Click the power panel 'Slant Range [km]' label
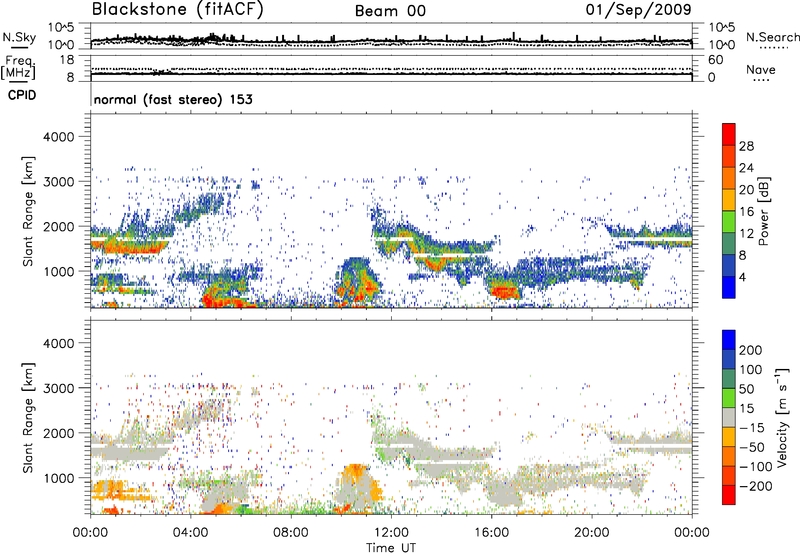This screenshot has width=800, height=554. click(28, 211)
